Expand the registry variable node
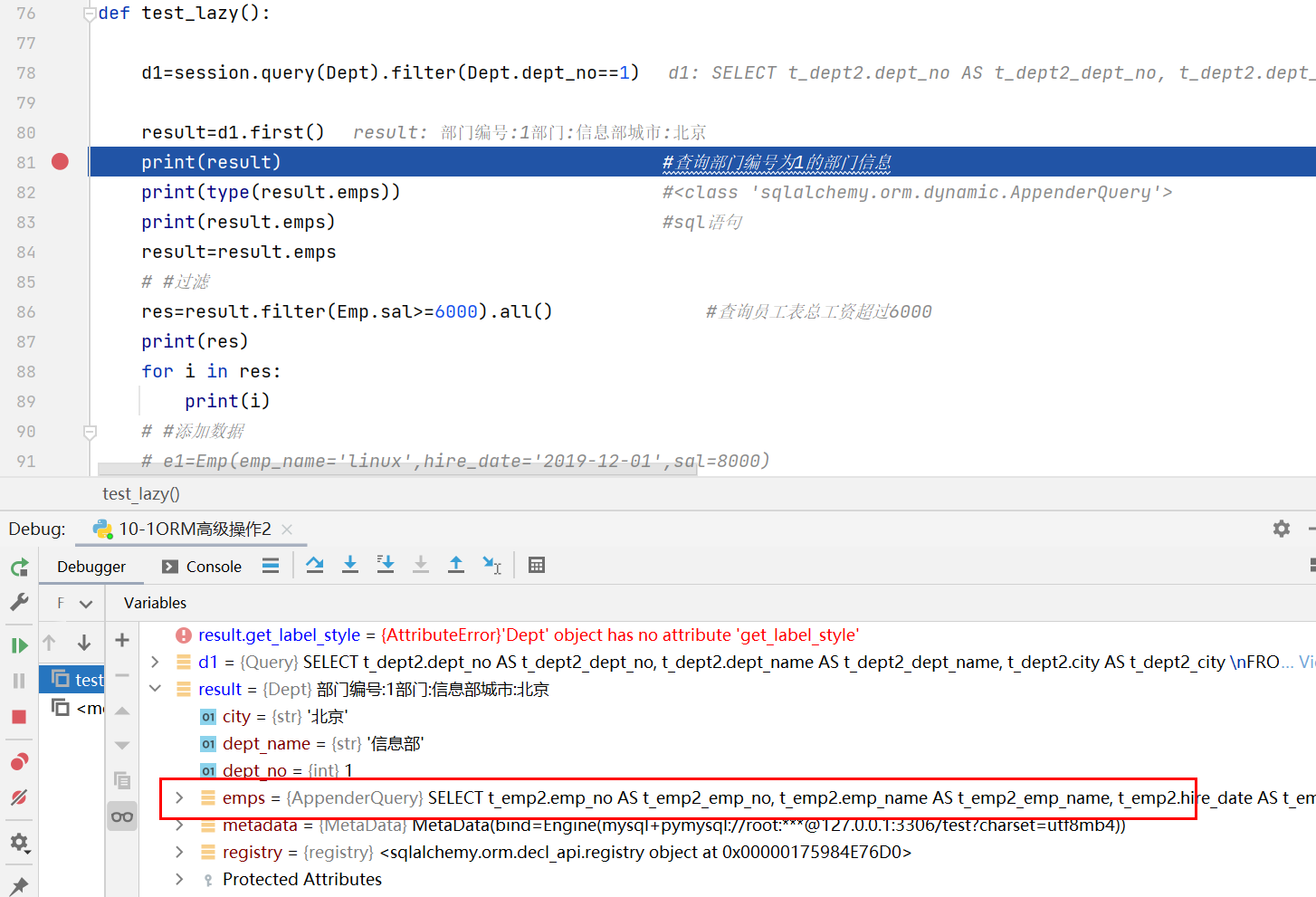The image size is (1316, 897). pos(179,852)
